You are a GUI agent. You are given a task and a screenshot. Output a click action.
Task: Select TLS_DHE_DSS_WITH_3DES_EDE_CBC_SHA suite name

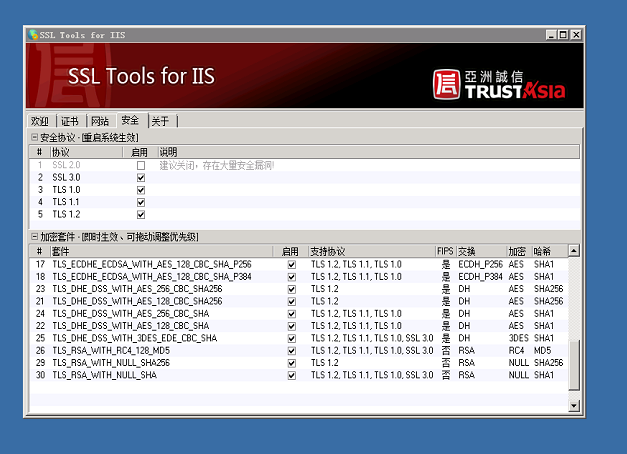(x=135, y=338)
